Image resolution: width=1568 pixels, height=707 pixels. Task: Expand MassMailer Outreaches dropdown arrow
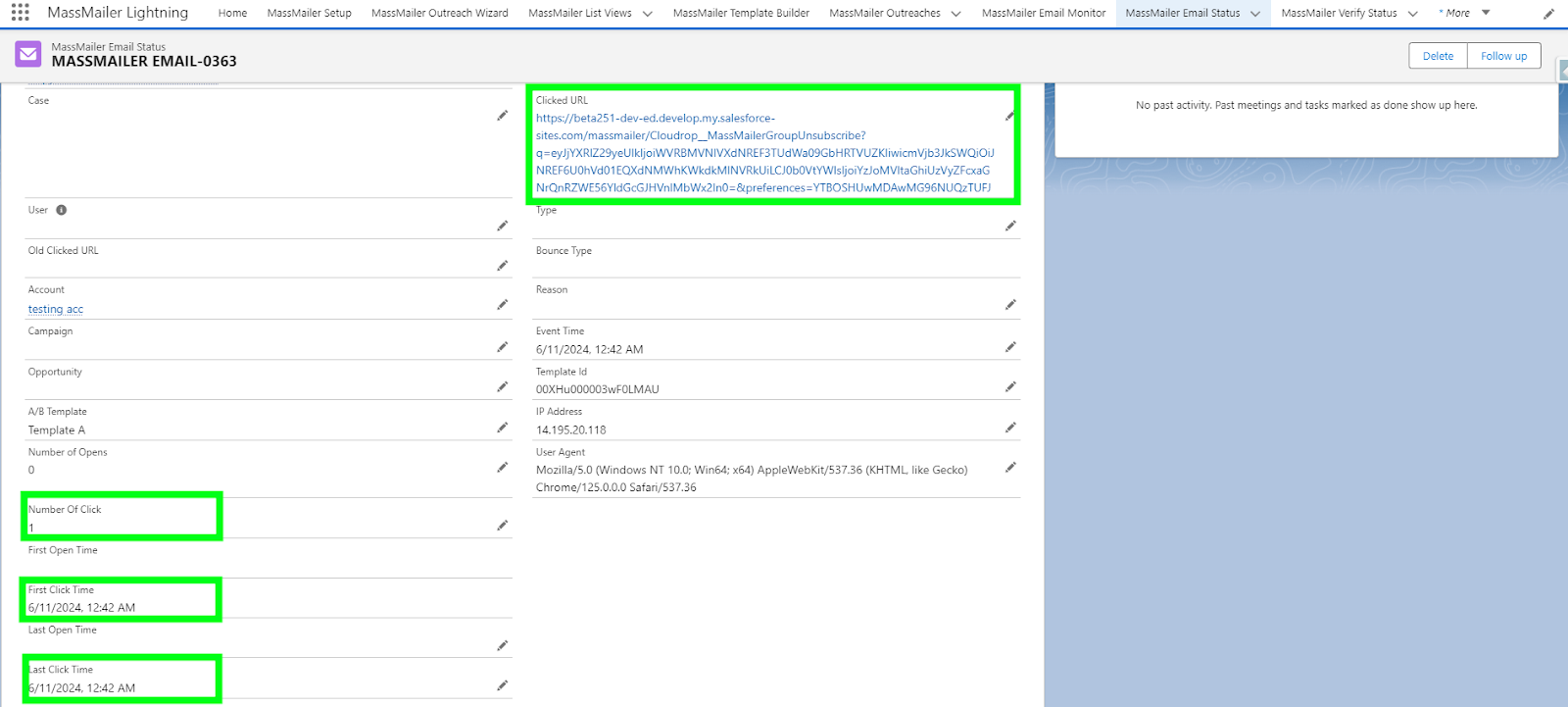tap(955, 14)
